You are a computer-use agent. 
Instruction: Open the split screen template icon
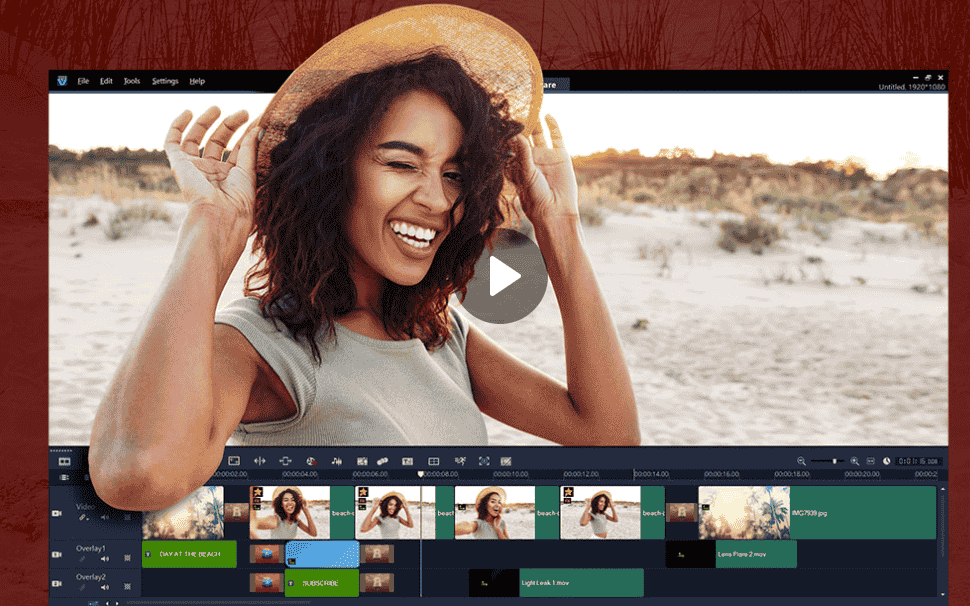click(434, 461)
